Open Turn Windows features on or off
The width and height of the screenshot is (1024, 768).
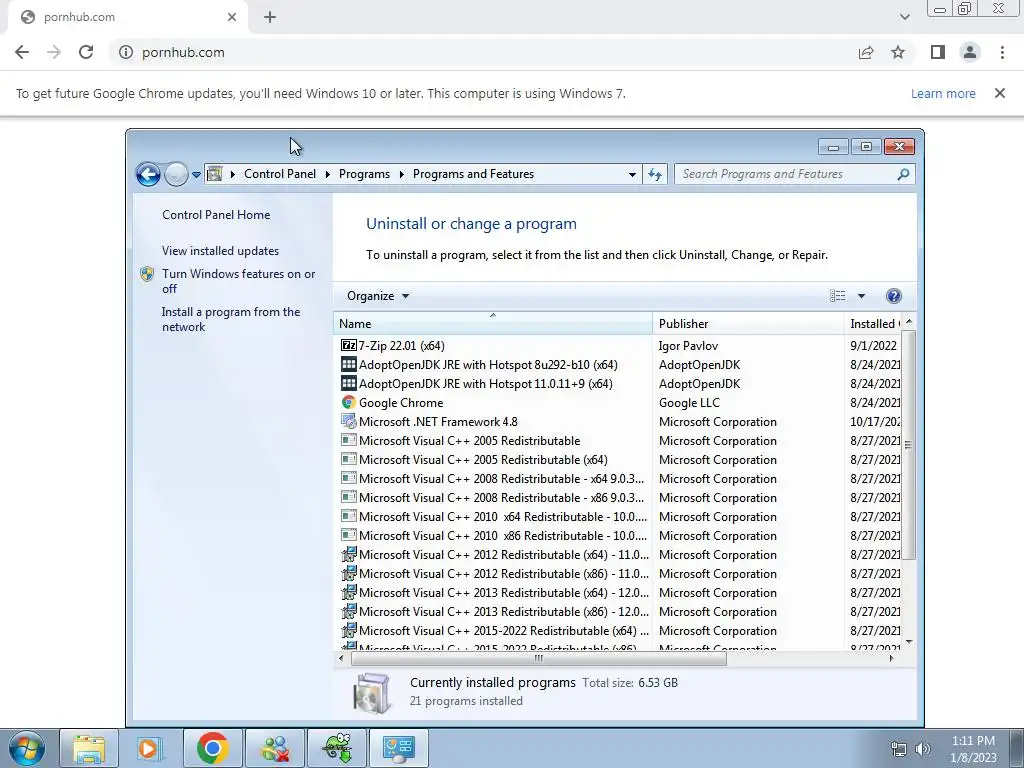(x=238, y=281)
